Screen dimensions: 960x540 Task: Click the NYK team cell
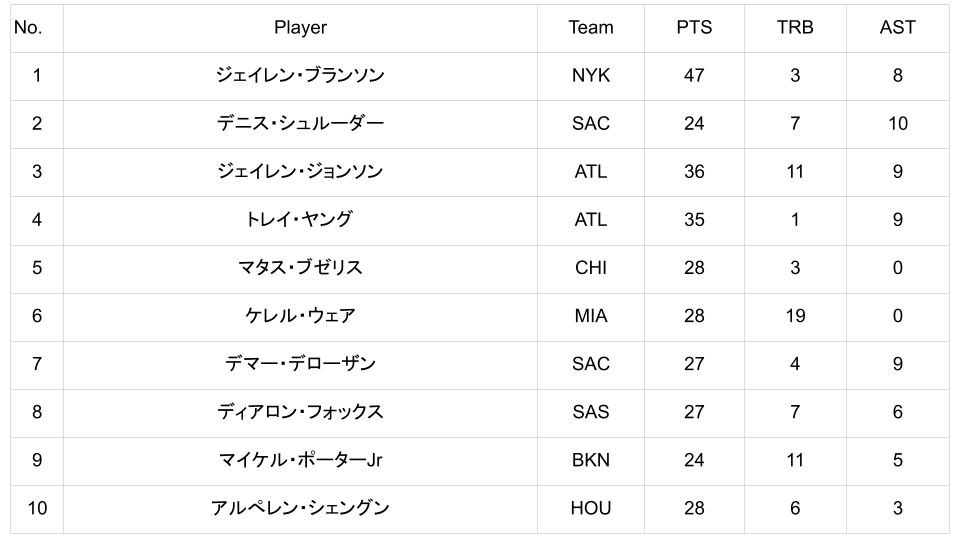[x=590, y=76]
